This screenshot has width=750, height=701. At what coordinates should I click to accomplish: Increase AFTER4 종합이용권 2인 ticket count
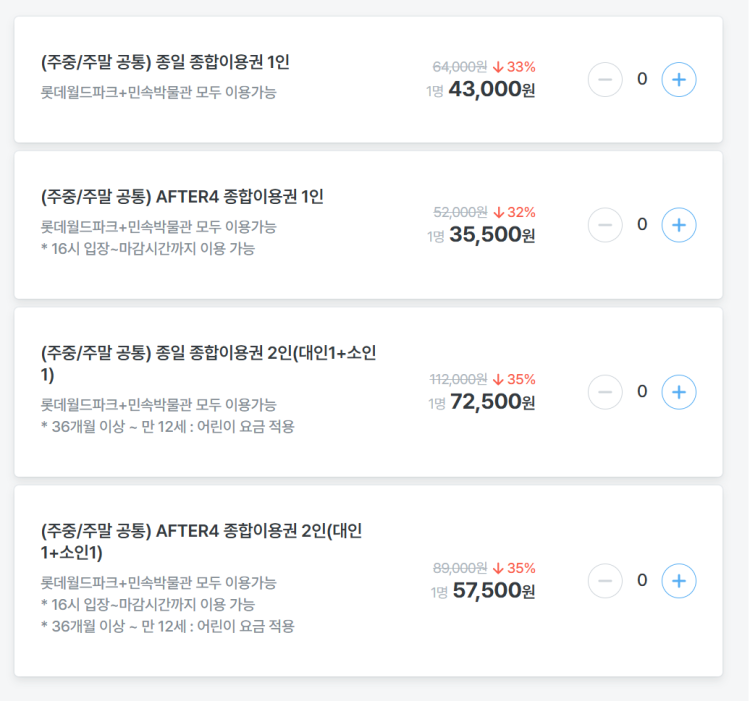pos(679,580)
